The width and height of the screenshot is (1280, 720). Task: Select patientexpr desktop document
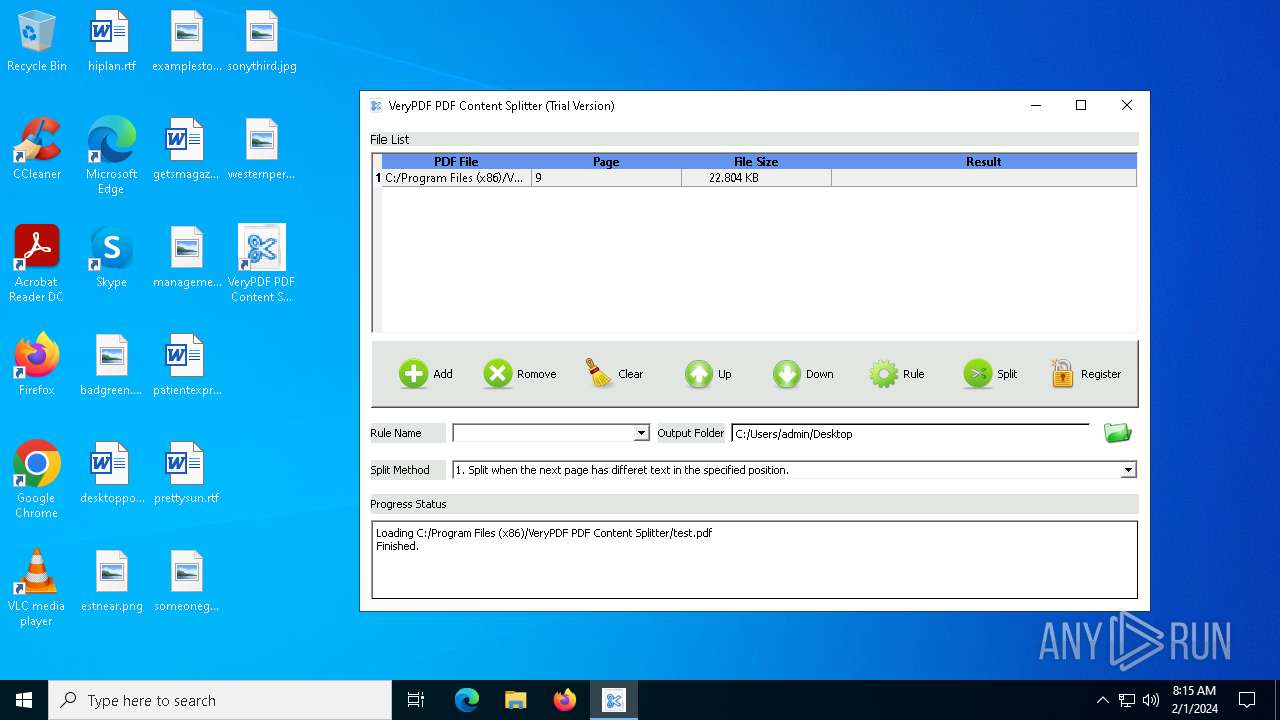tap(186, 366)
